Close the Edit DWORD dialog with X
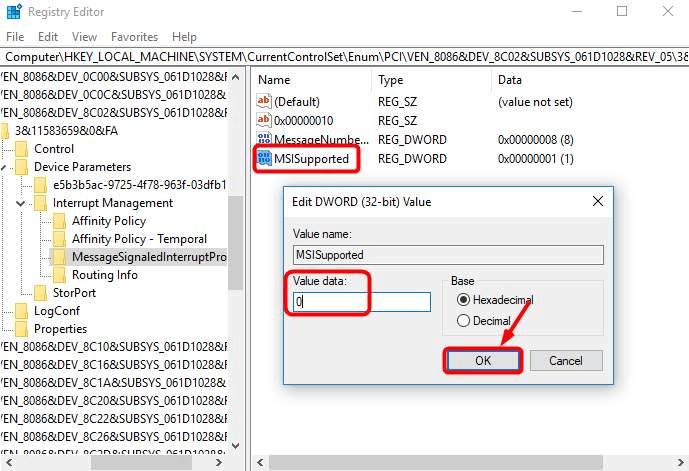 (x=597, y=201)
